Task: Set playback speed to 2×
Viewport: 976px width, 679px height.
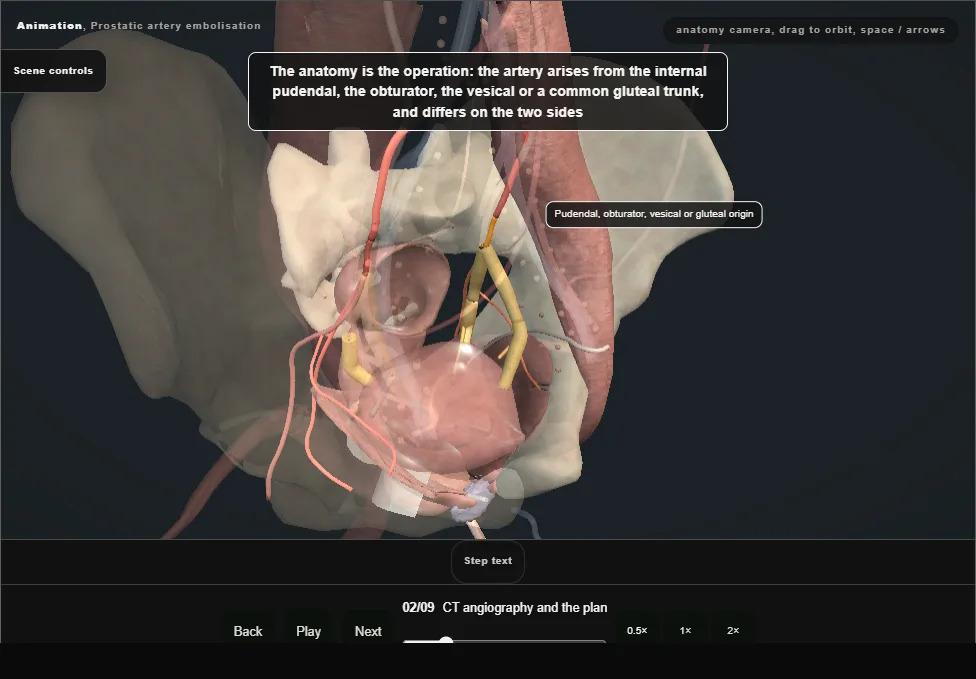Action: tap(733, 630)
